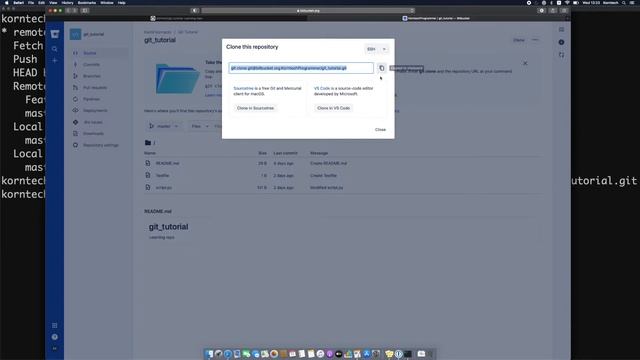Click the git clone URL field
This screenshot has height=360, width=640.
[x=301, y=68]
